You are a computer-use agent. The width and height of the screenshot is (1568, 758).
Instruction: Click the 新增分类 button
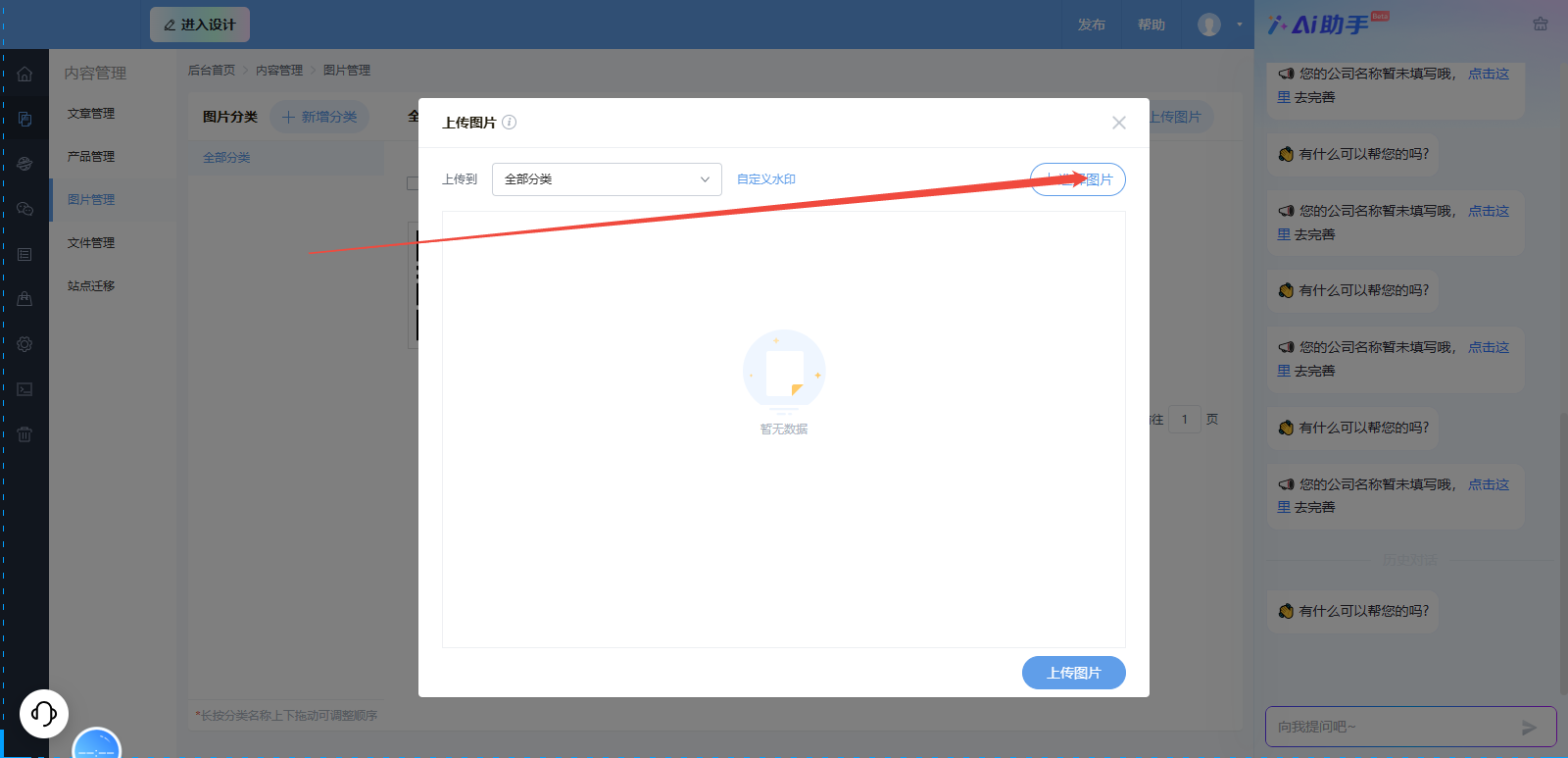click(319, 117)
